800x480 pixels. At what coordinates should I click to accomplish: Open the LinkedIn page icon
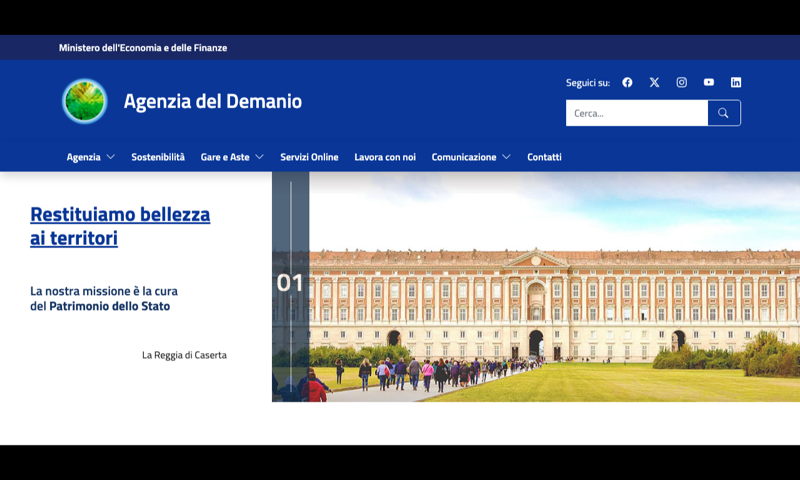pos(736,82)
